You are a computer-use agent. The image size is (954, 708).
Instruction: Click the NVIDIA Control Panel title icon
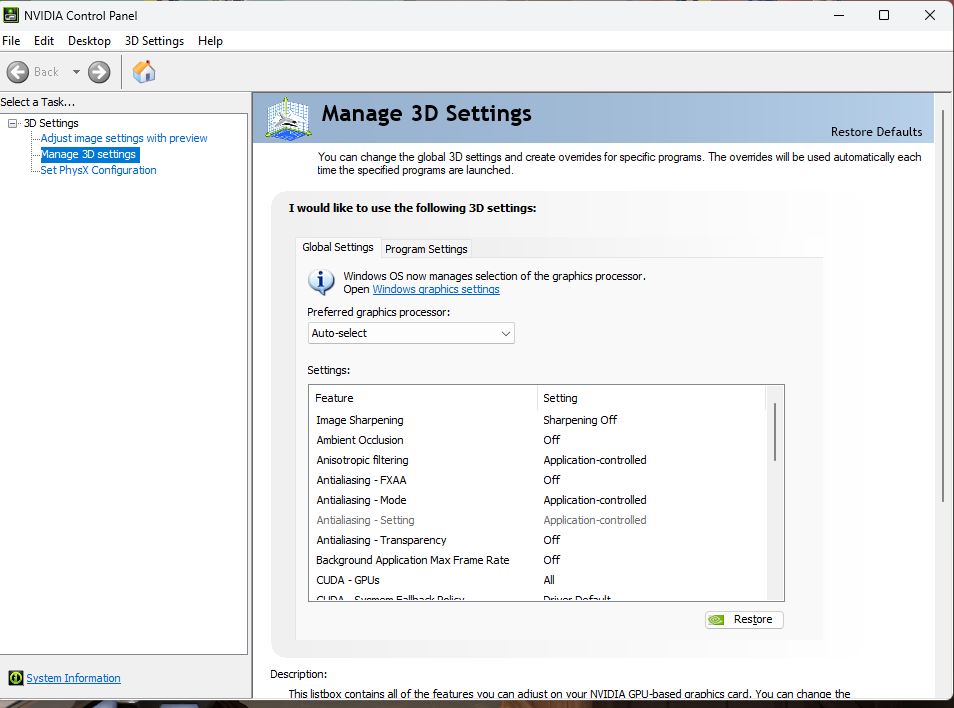pos(11,15)
